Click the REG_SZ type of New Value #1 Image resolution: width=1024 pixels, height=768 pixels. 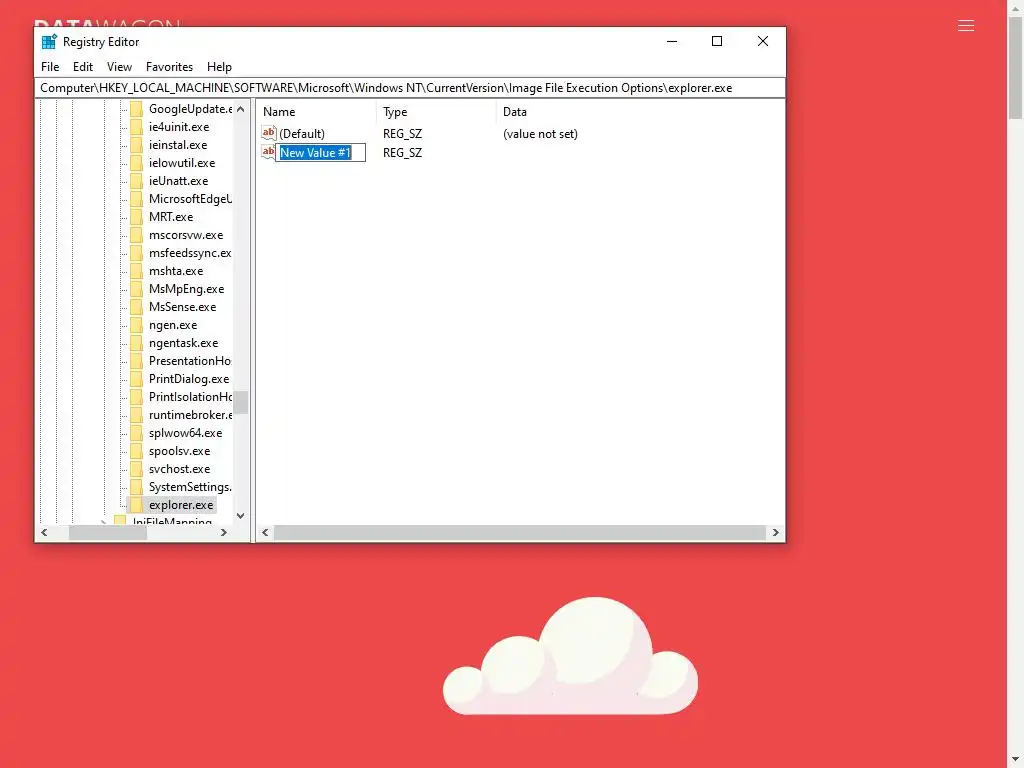(402, 153)
